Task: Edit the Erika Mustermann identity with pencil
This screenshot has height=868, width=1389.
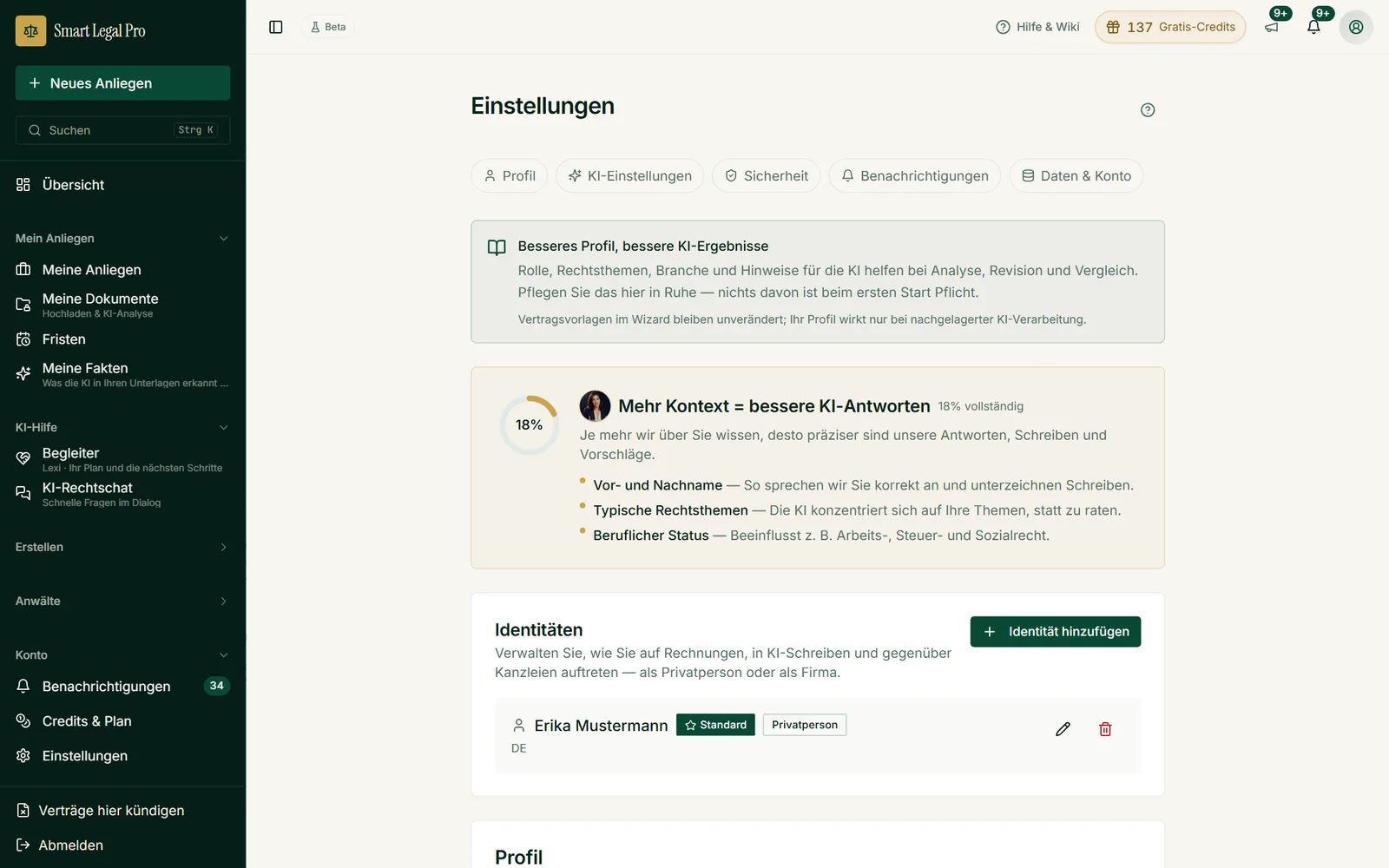Action: point(1063,729)
